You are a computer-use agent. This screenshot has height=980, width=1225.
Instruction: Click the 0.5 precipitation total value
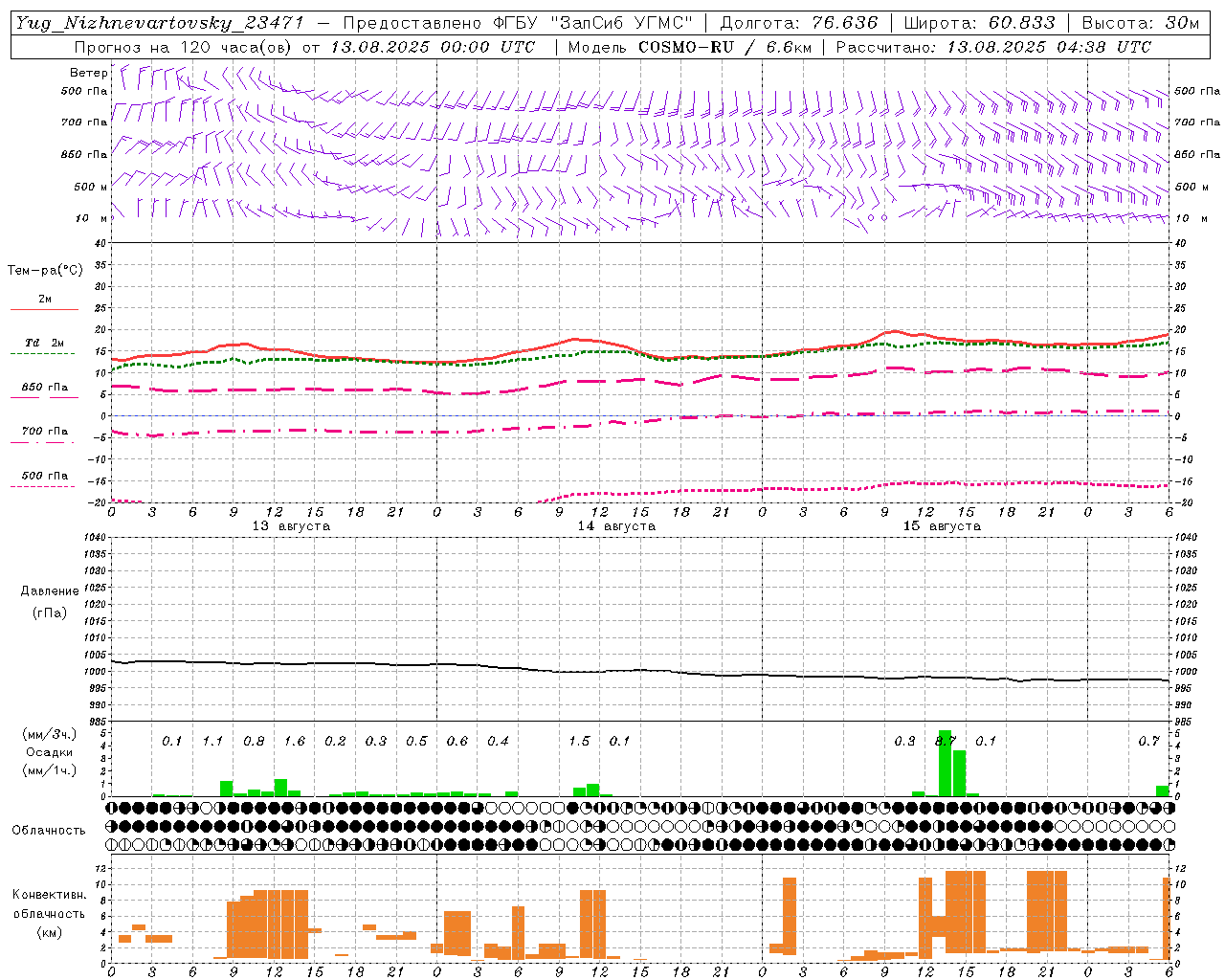pyautogui.click(x=416, y=742)
